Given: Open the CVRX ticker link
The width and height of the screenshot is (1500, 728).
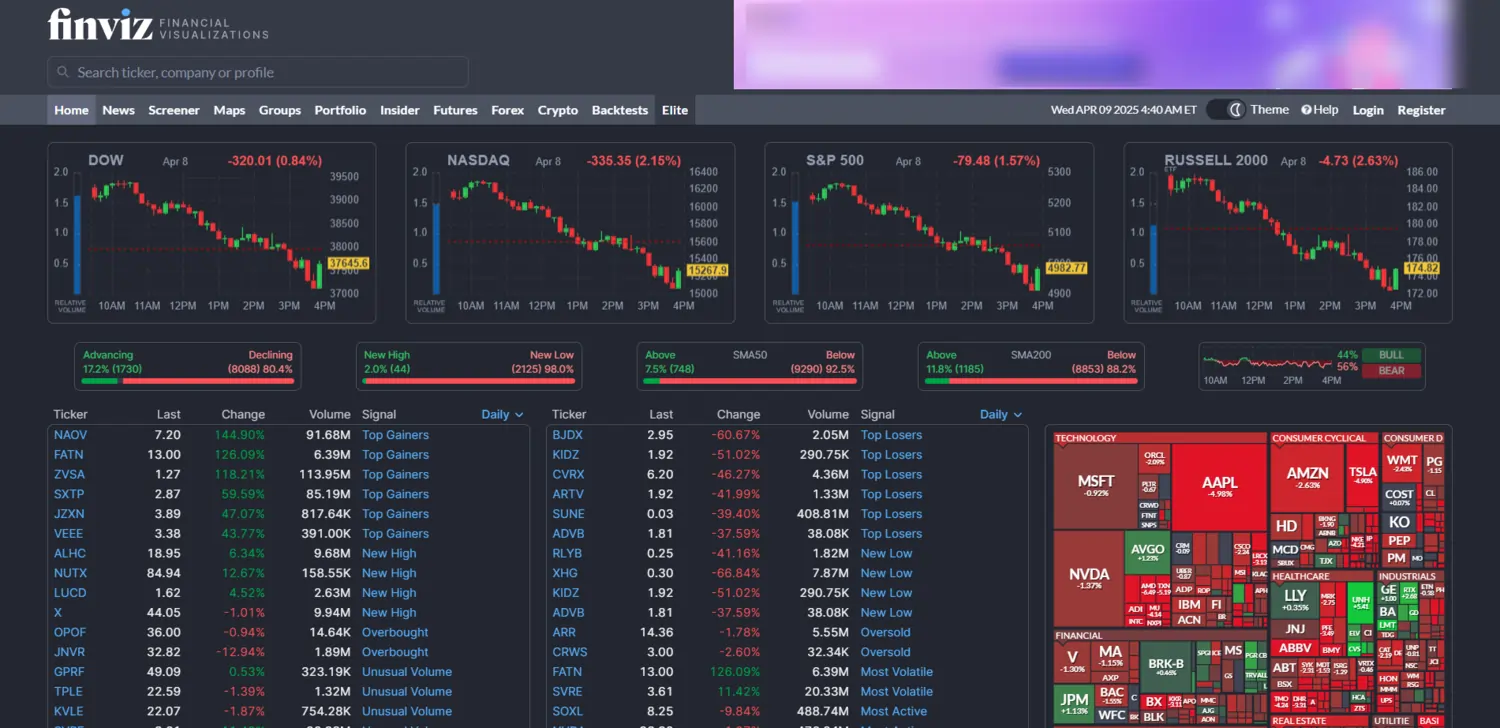Looking at the screenshot, I should click(x=568, y=474).
